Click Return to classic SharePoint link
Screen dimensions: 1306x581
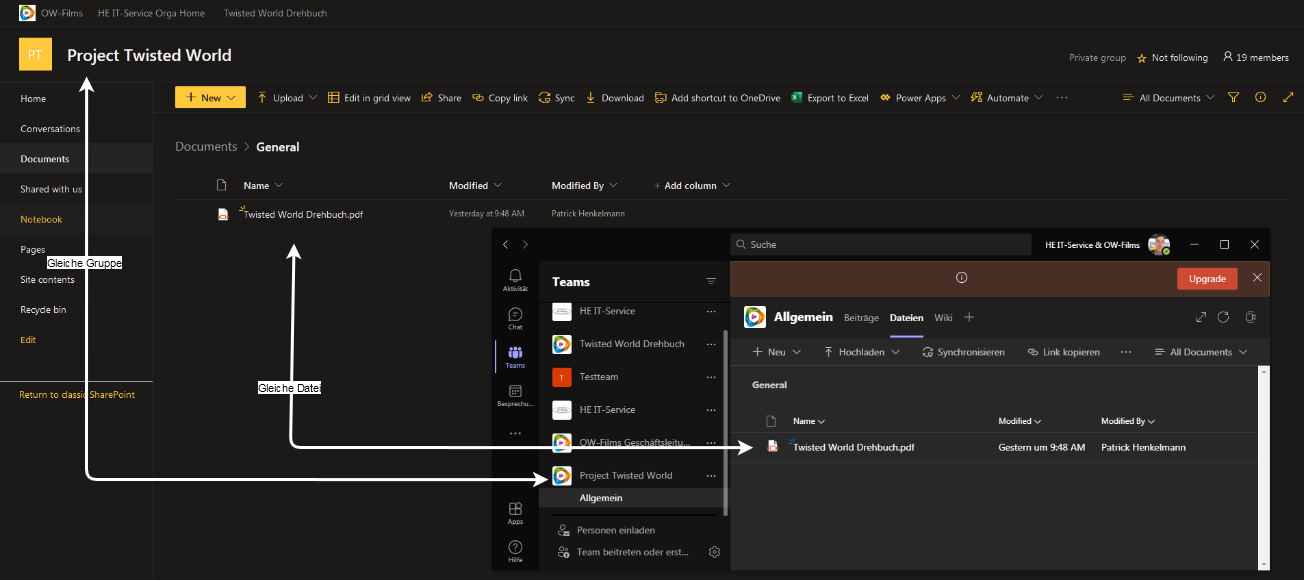[x=77, y=395]
